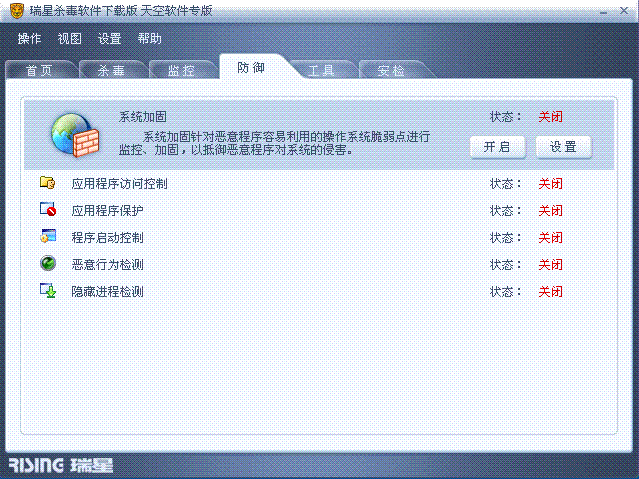Open the 设置 menu in menu bar

[110, 39]
